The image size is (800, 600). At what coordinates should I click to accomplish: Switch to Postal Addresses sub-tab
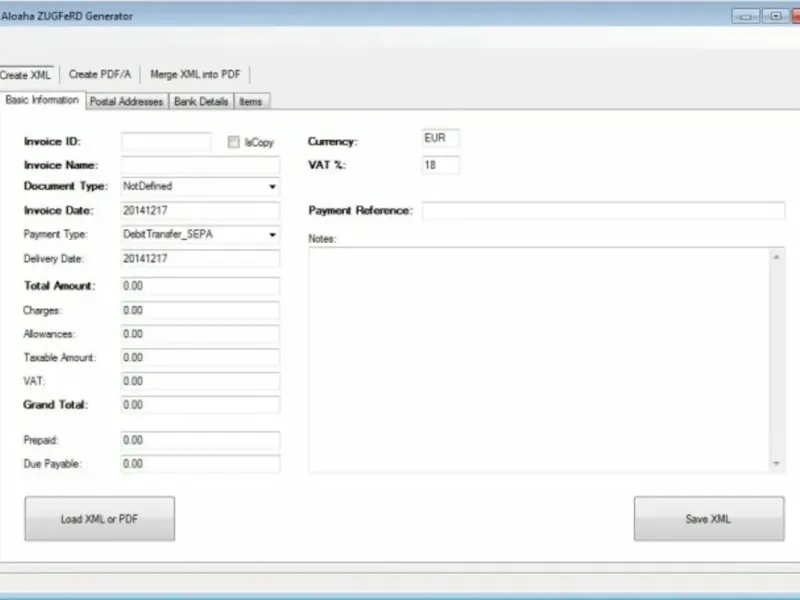pos(127,102)
